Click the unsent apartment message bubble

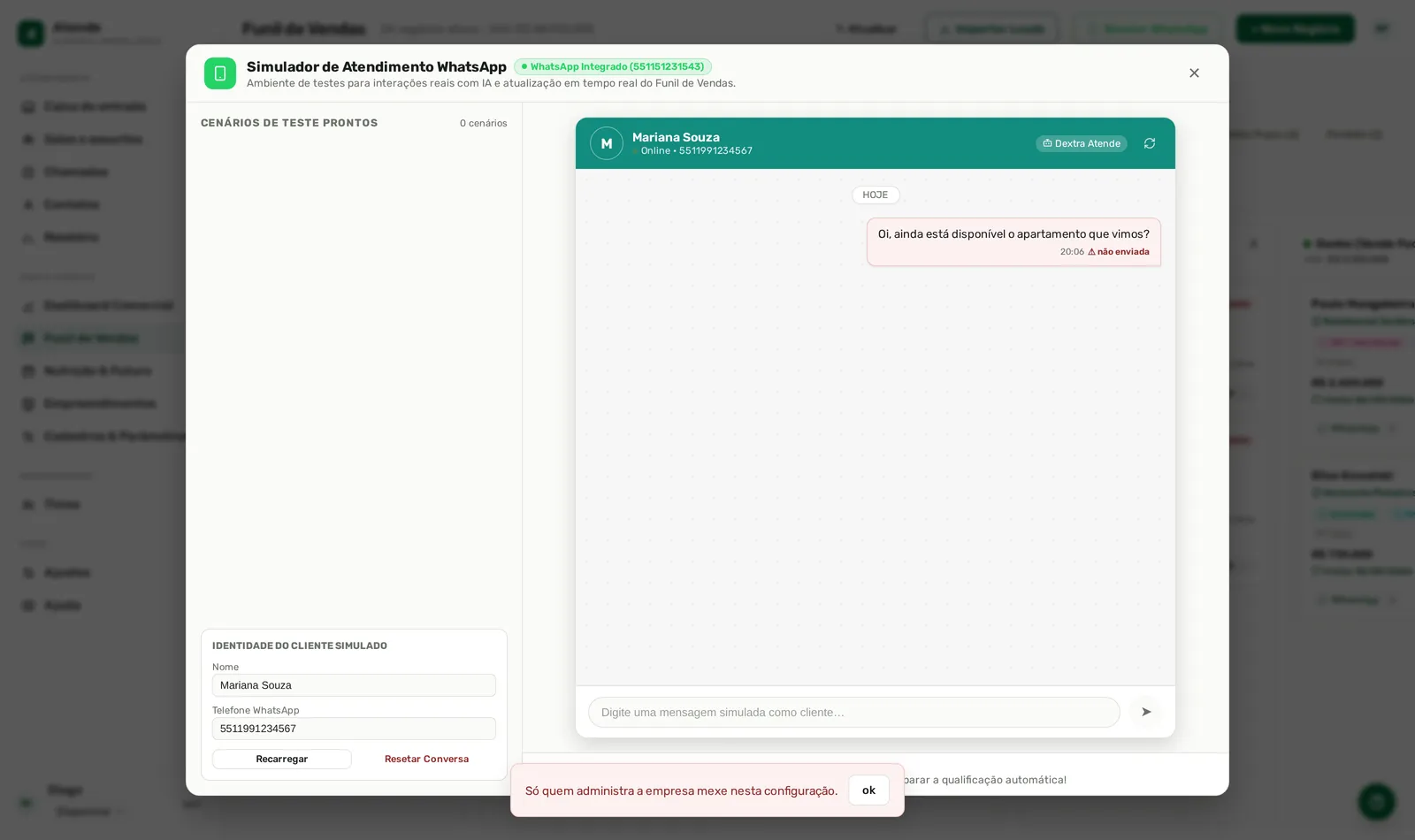pos(1013,242)
